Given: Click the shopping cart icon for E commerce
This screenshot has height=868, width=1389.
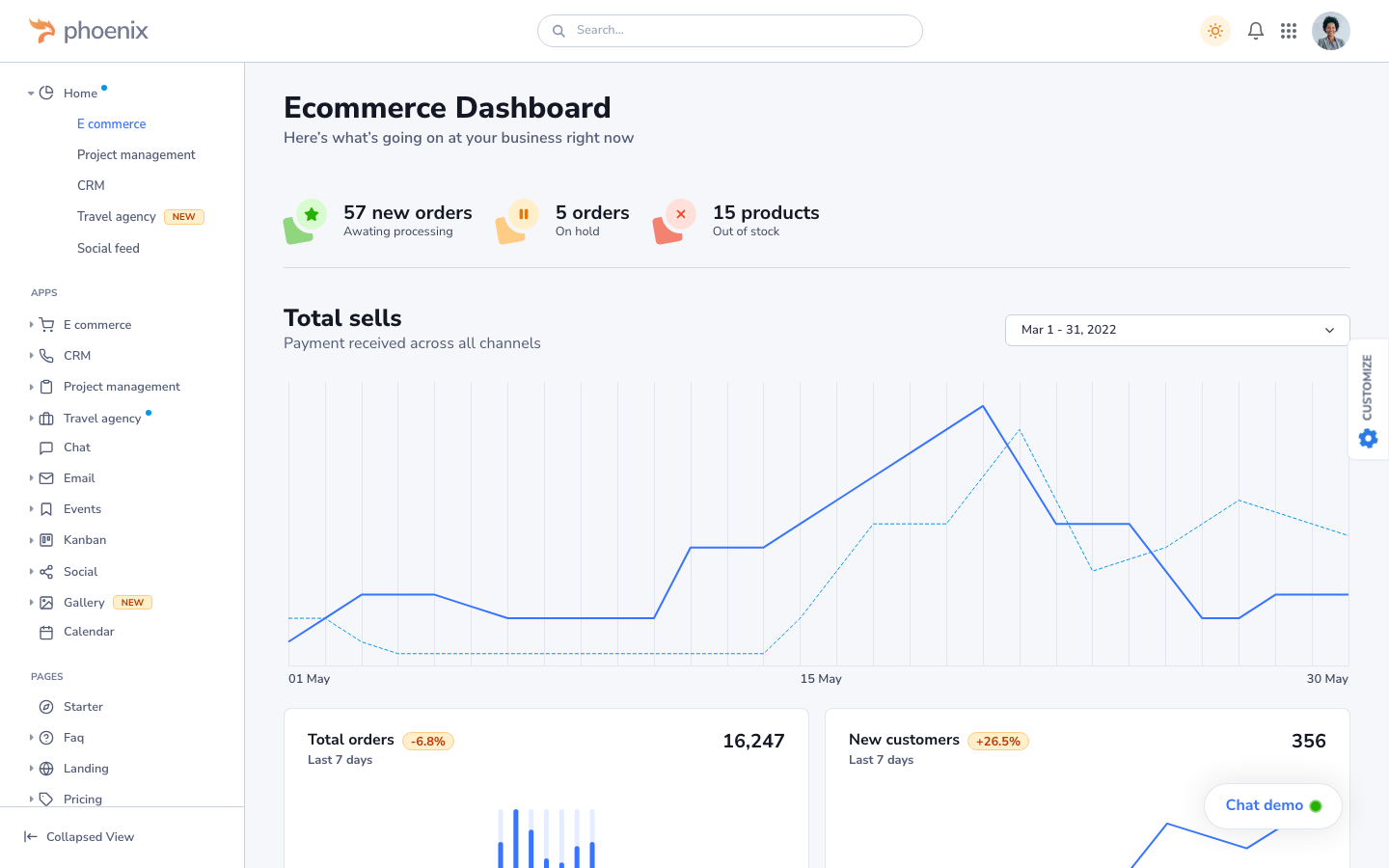Looking at the screenshot, I should point(46,325).
